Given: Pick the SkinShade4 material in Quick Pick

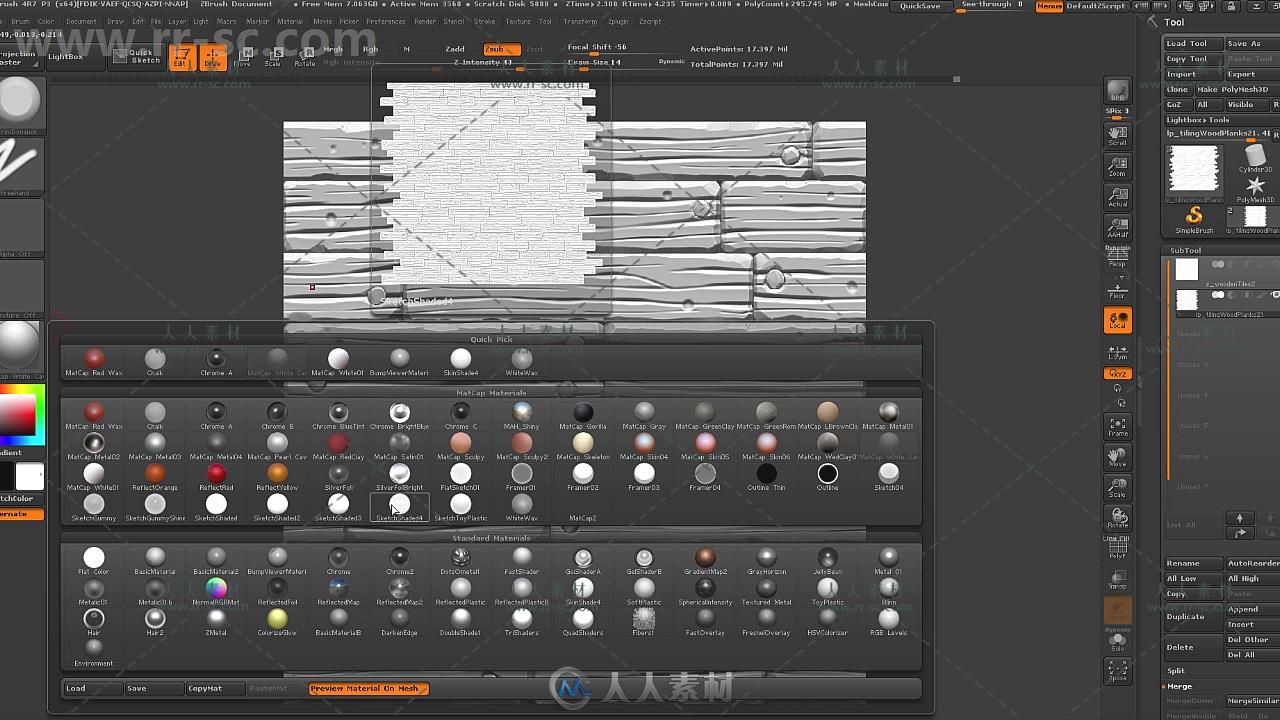Looking at the screenshot, I should [460, 362].
